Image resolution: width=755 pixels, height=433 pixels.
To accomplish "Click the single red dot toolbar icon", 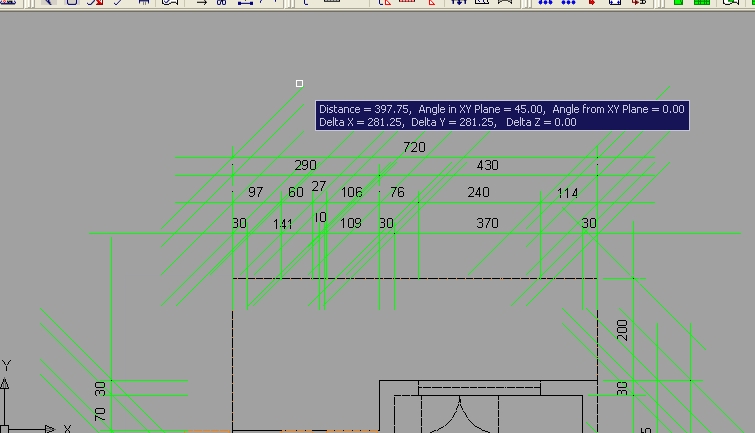I will tap(592, 3).
